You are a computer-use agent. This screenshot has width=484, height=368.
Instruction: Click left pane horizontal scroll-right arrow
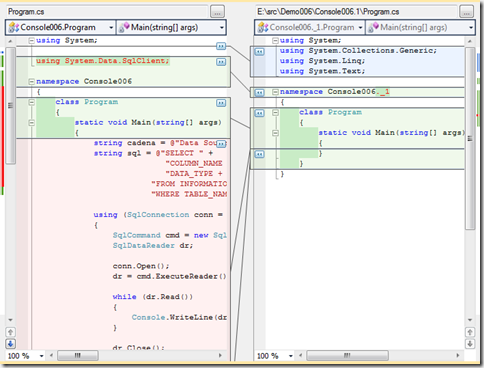point(220,356)
